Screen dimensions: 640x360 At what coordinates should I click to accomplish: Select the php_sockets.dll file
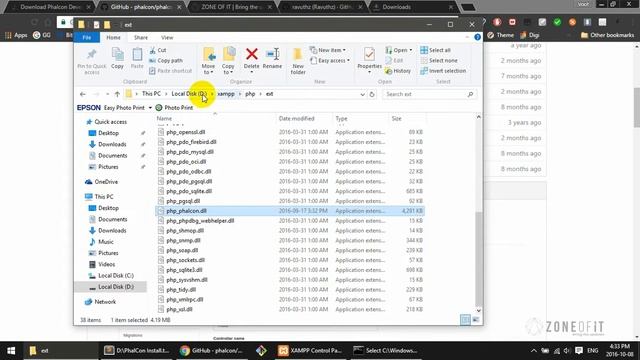[290, 260]
